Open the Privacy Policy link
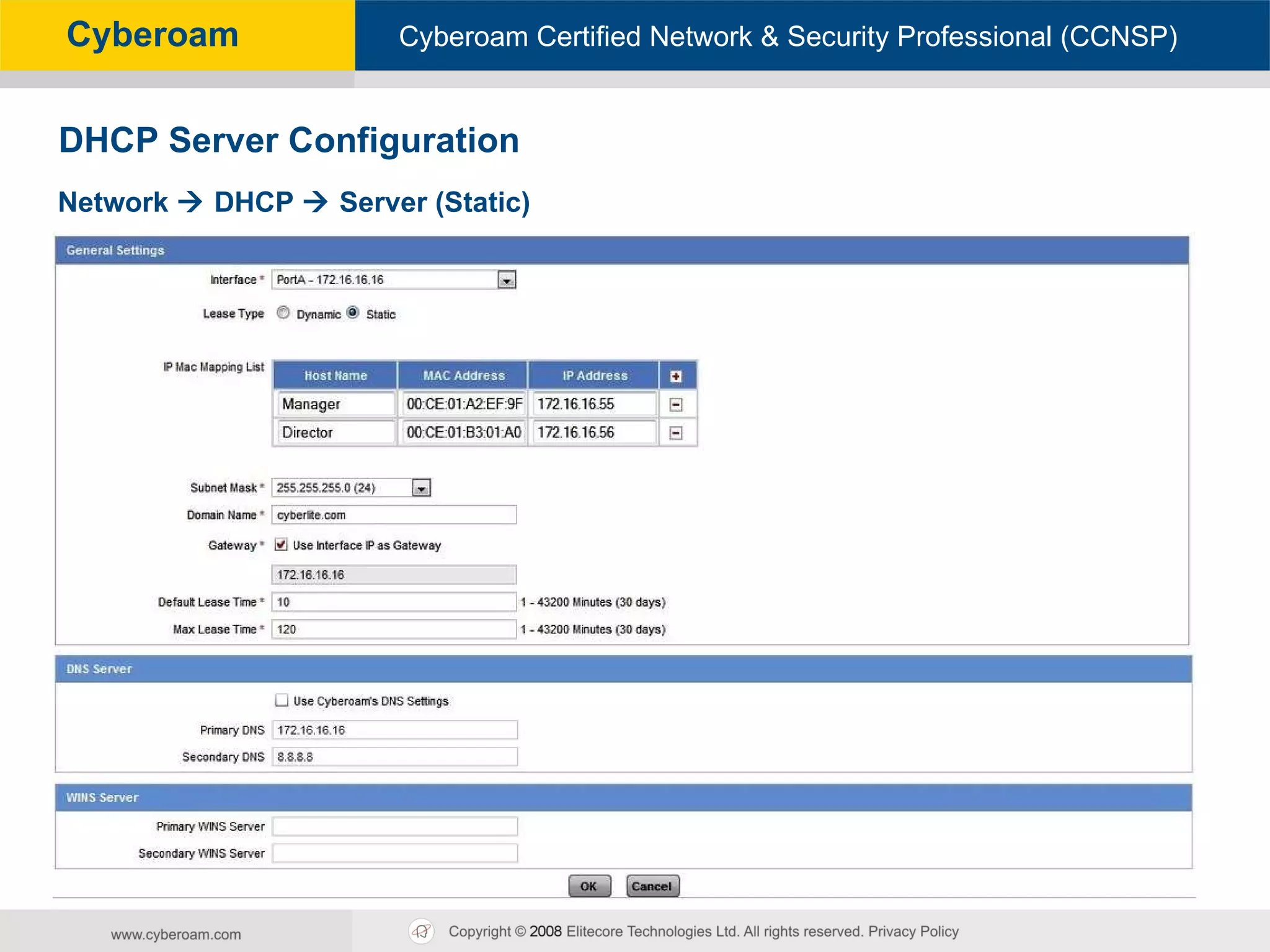 pyautogui.click(x=913, y=931)
